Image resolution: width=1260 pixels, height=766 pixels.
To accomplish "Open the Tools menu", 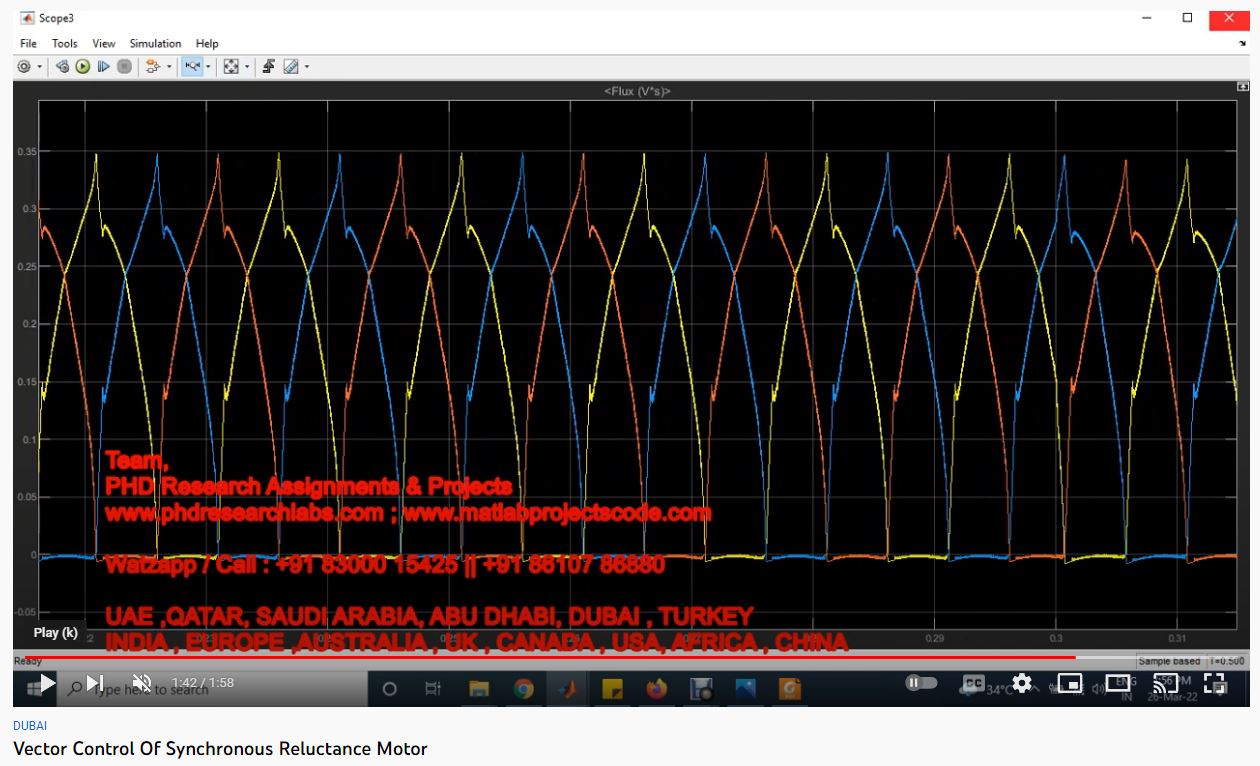I will tap(64, 43).
